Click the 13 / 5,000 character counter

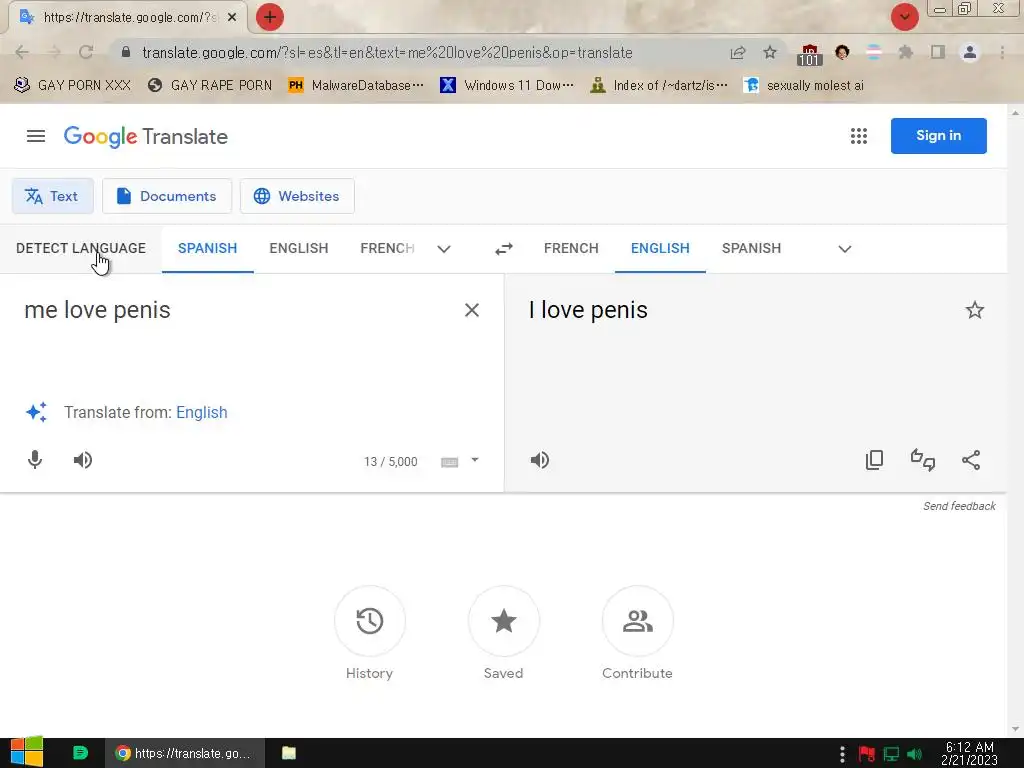391,462
